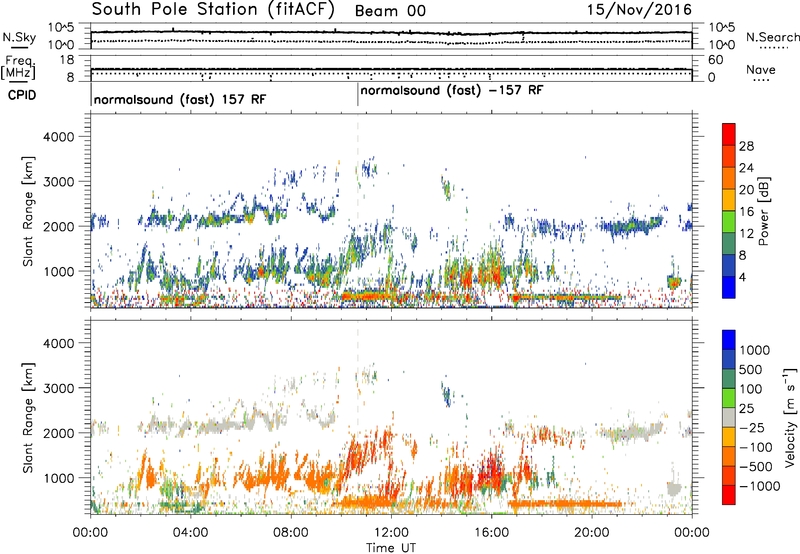The image size is (800, 554).
Task: Click the 'Velocity [m s-1]' colorbar title
Action: coord(790,417)
